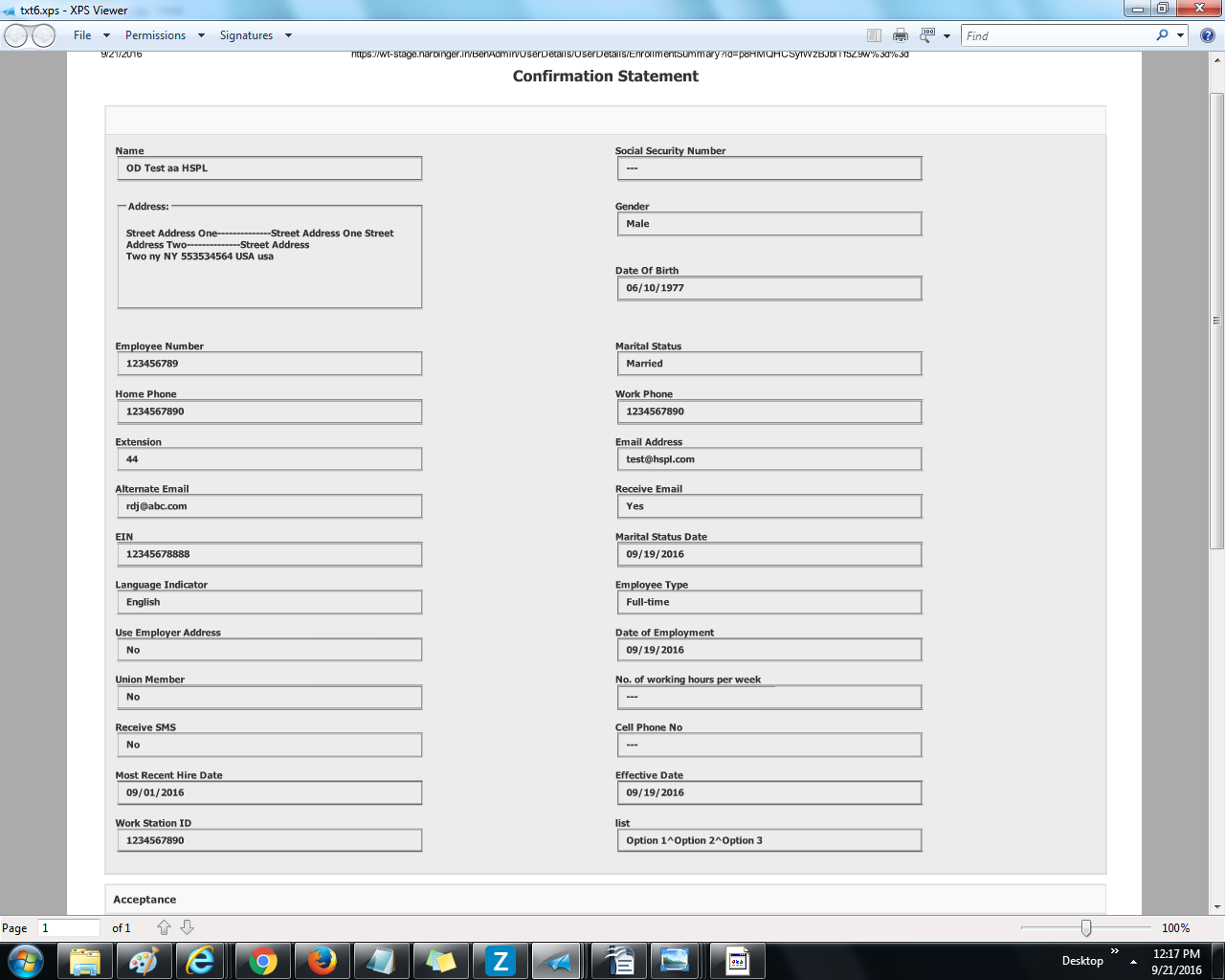Run search with the Find magnifier icon

click(x=1162, y=35)
